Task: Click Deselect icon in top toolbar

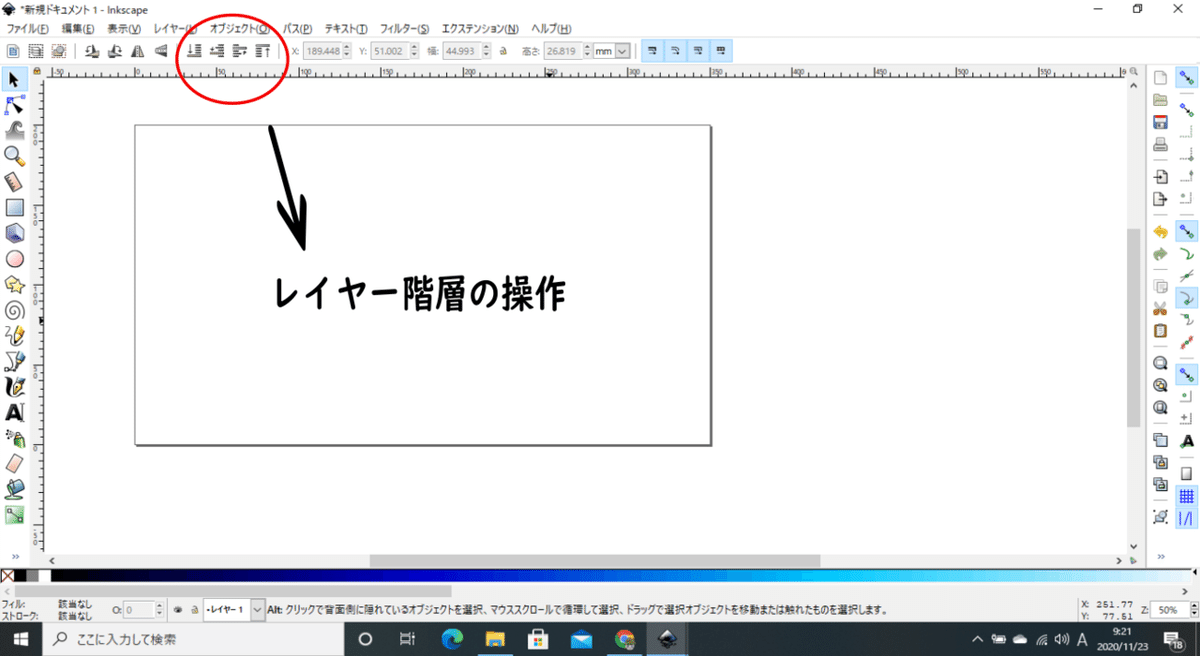Action: coord(59,50)
